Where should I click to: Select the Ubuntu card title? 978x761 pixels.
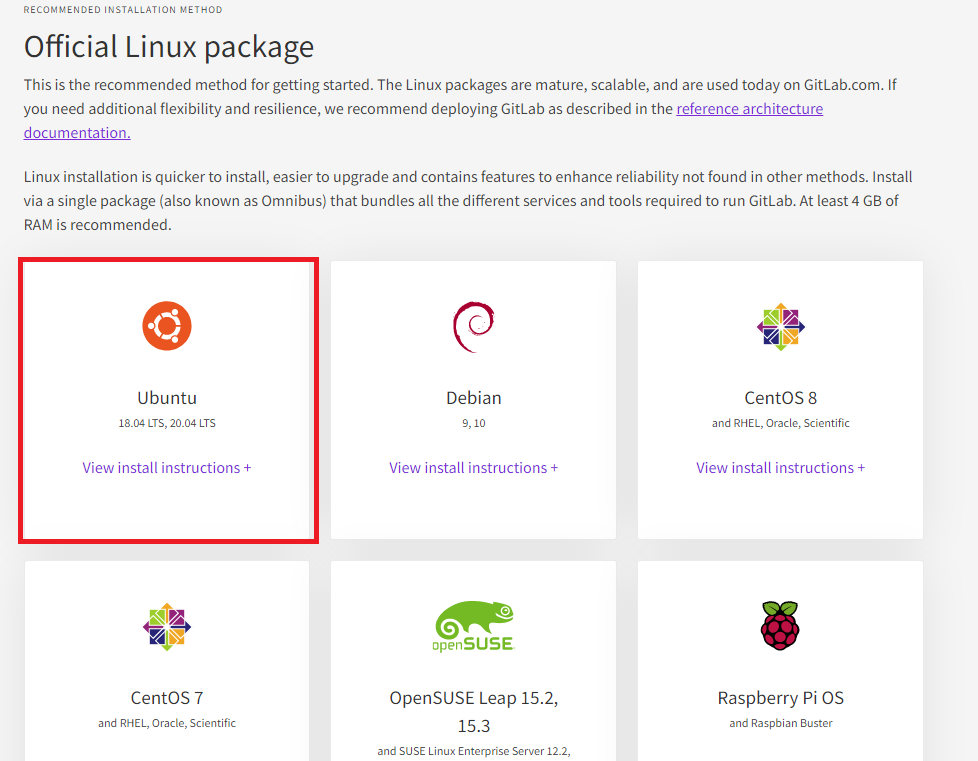[167, 398]
